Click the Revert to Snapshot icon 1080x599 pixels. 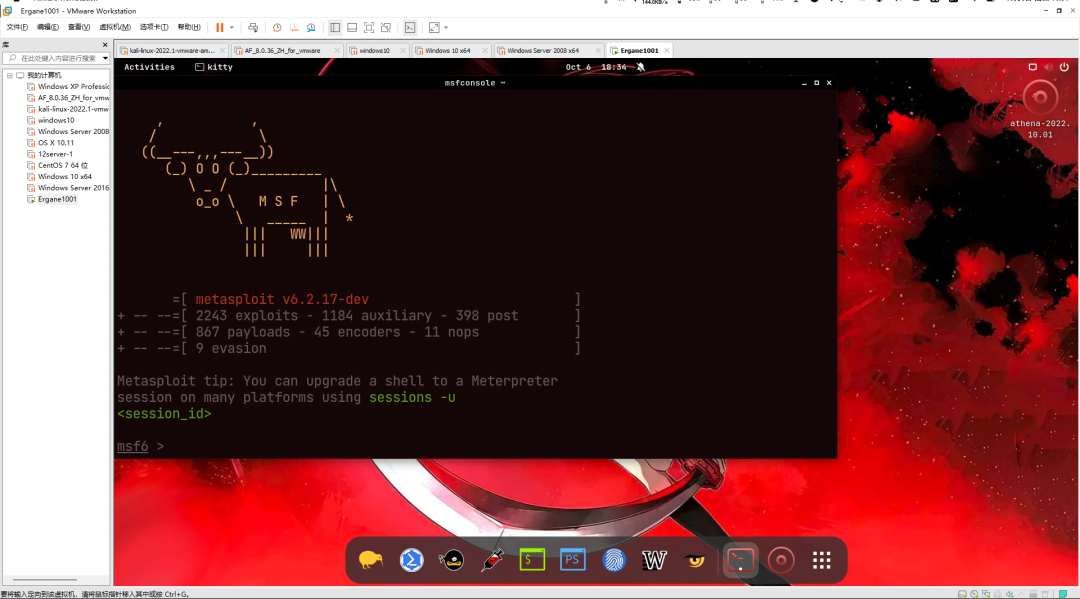pyautogui.click(x=294, y=28)
